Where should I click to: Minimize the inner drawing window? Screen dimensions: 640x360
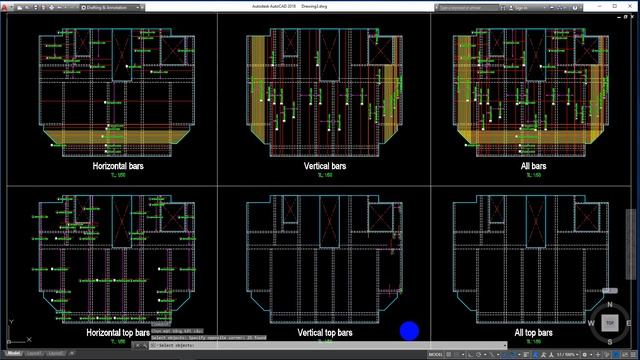click(x=619, y=17)
